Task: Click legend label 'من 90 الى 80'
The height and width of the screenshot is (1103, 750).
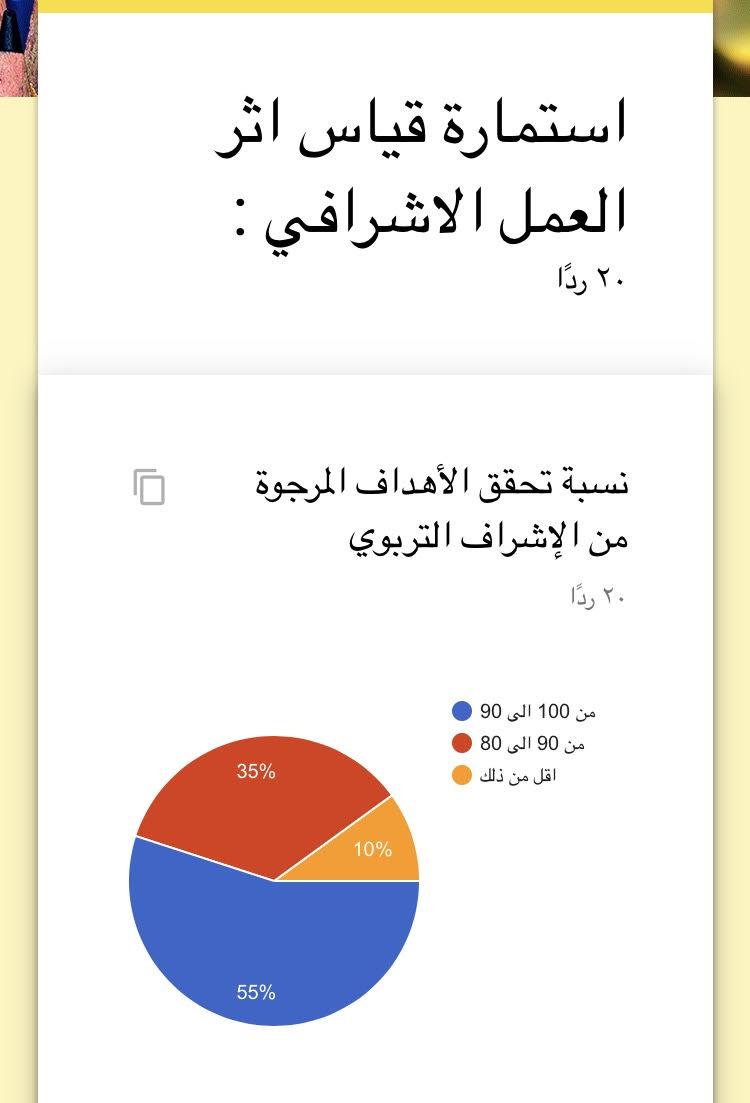Action: (x=532, y=744)
